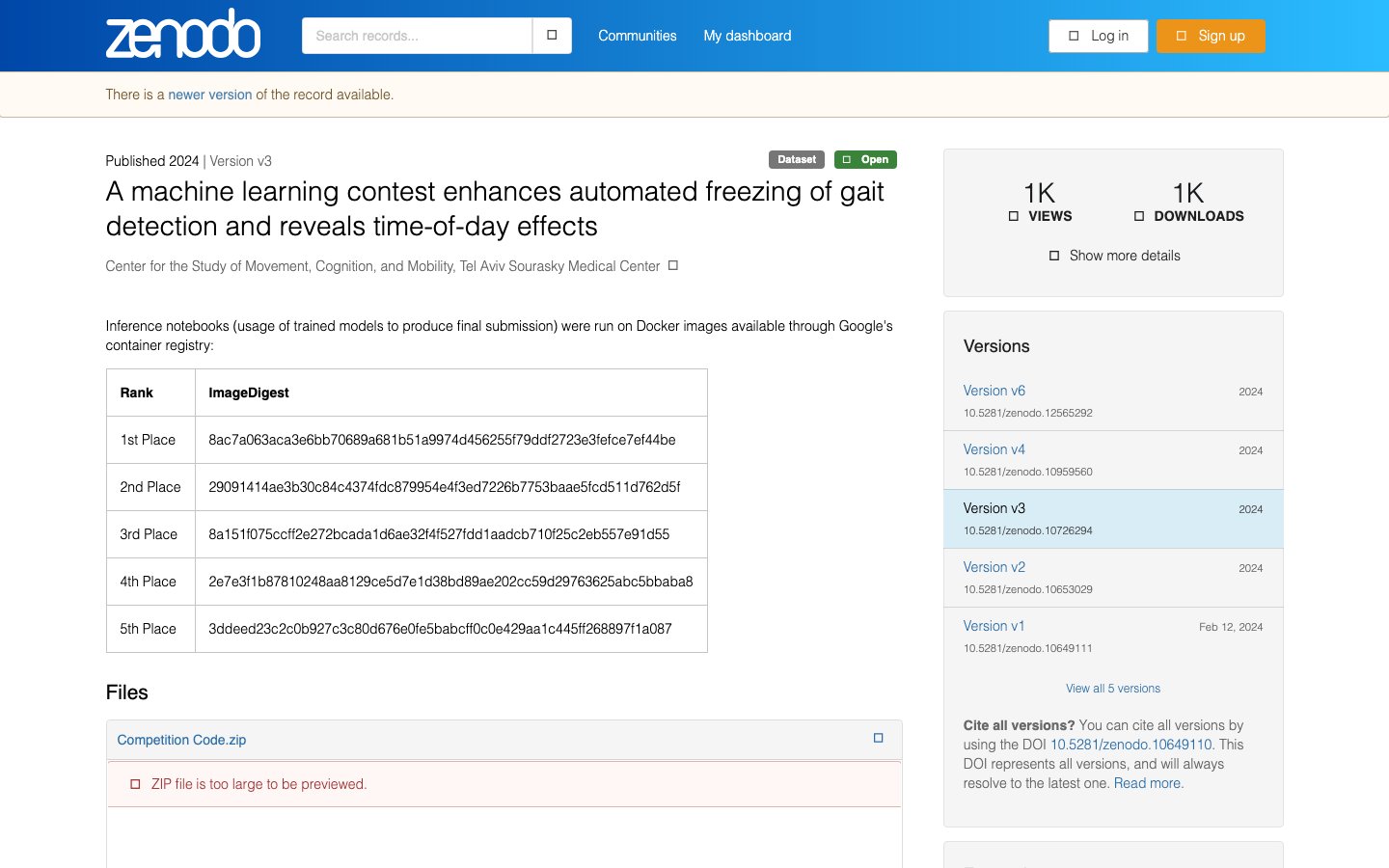
Task: Click the Competition Code.zip panel toggle icon
Action: (878, 738)
